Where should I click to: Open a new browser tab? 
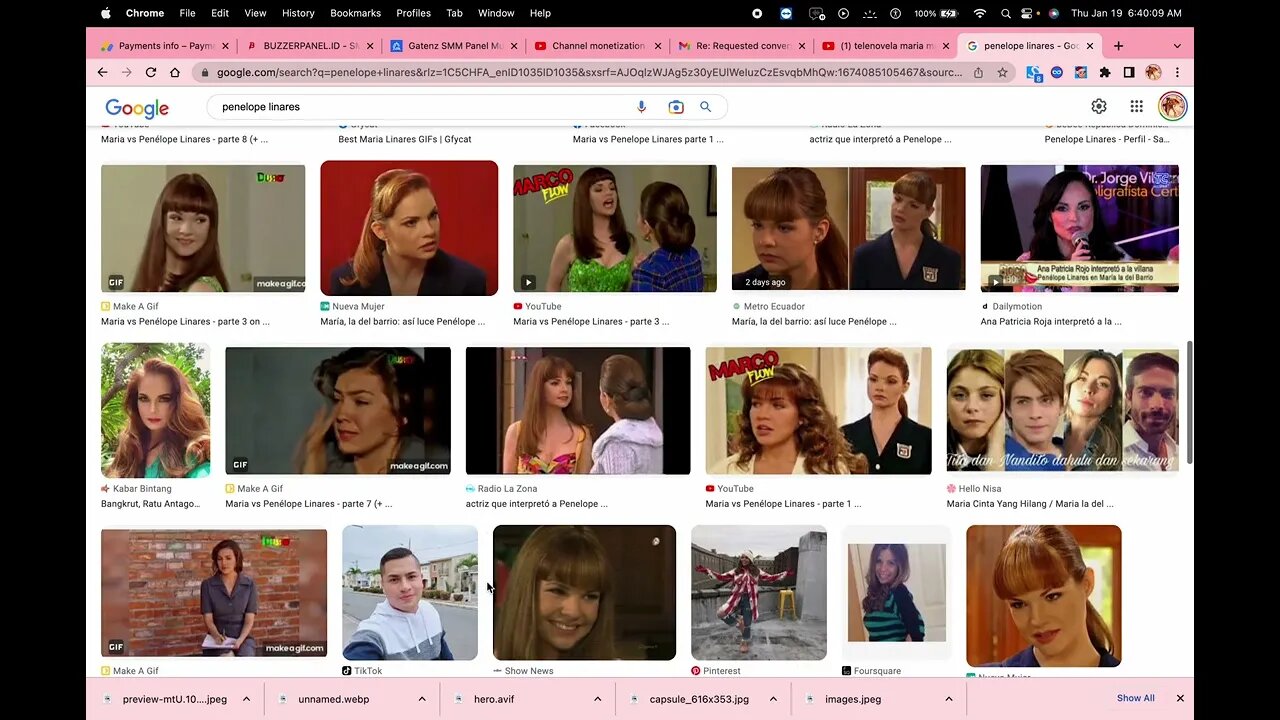[x=1118, y=46]
